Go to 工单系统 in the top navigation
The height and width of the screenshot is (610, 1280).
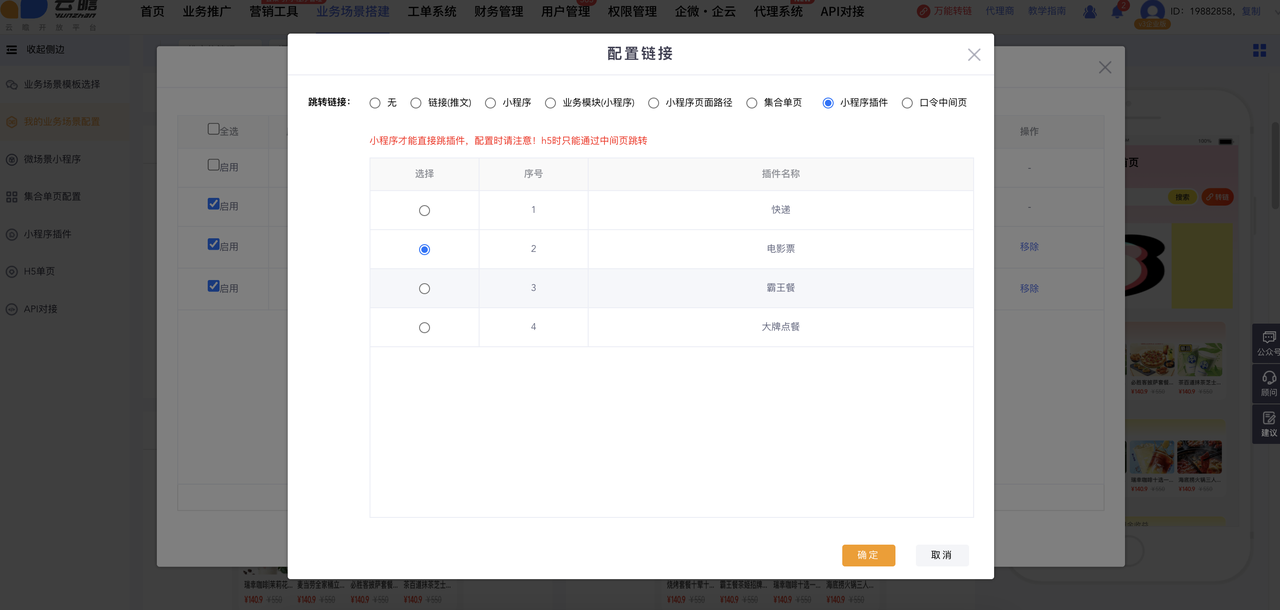point(432,12)
